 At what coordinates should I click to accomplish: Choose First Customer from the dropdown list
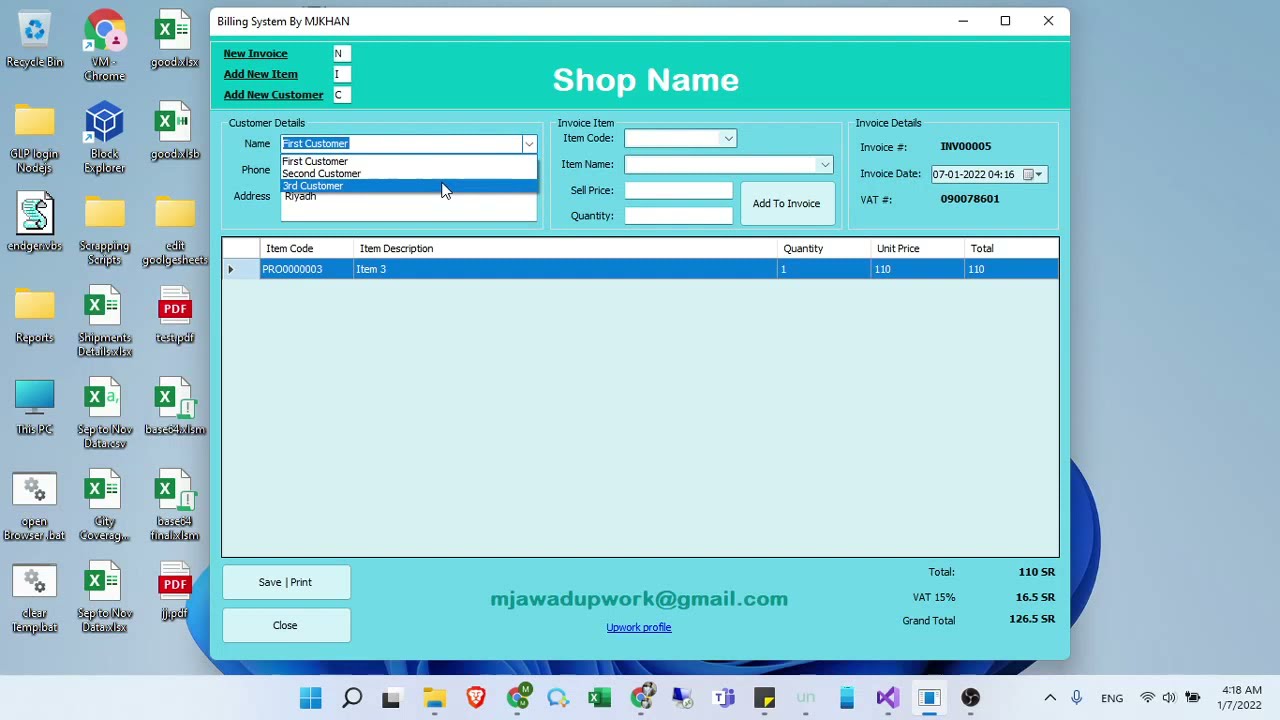point(408,161)
